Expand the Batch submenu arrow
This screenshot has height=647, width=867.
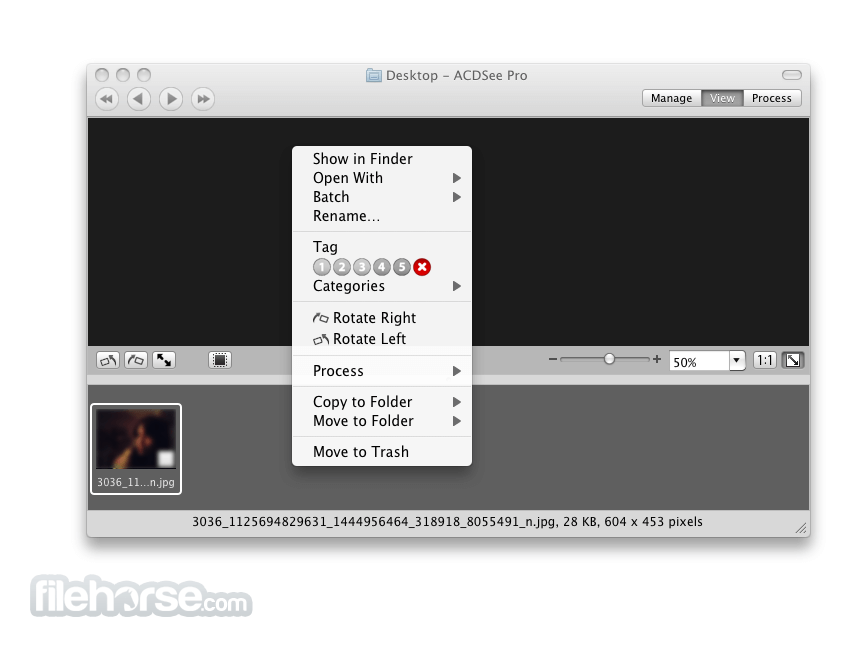click(457, 197)
